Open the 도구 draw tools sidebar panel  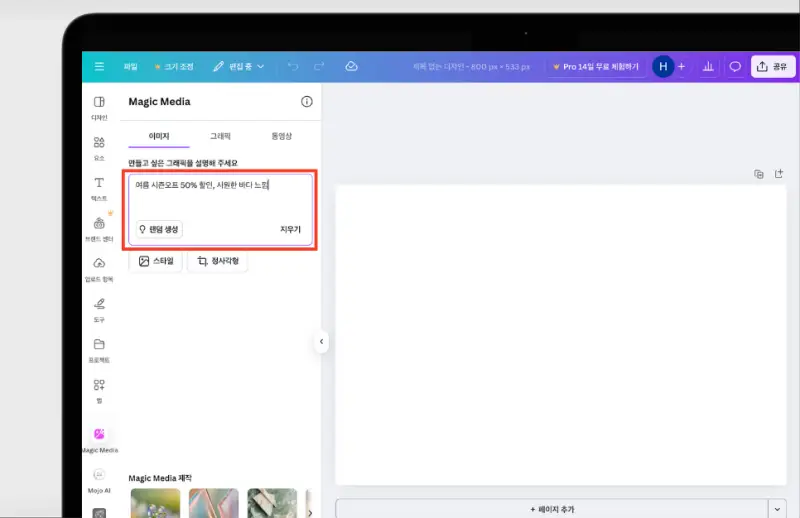tap(99, 310)
